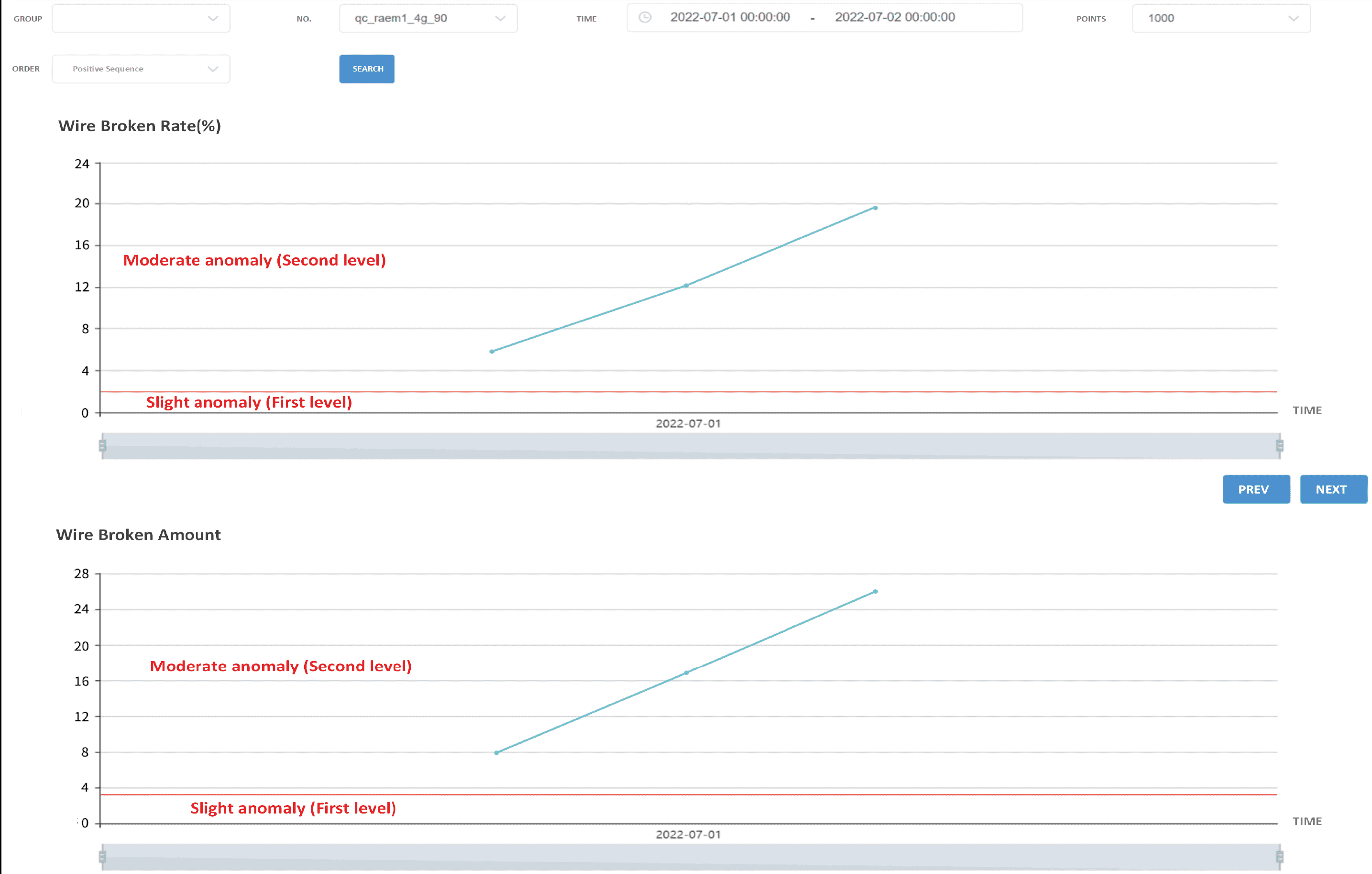The width and height of the screenshot is (1372, 874).
Task: Click the 2022-07-01 axis label under Rate chart
Action: pos(688,423)
